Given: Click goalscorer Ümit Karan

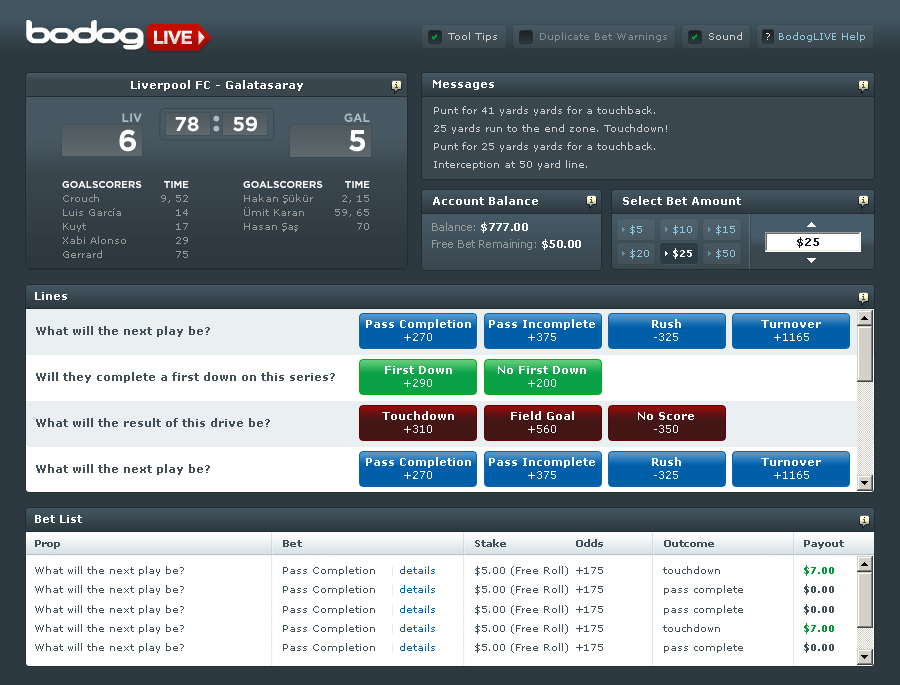Looking at the screenshot, I should pos(274,212).
